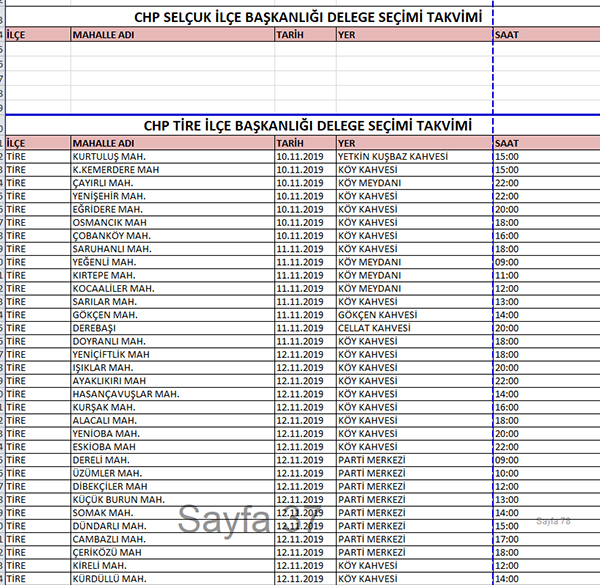Click the 11.11.2019 date in SARUHANLI row
Screen dimensions: 600x585
(305, 249)
